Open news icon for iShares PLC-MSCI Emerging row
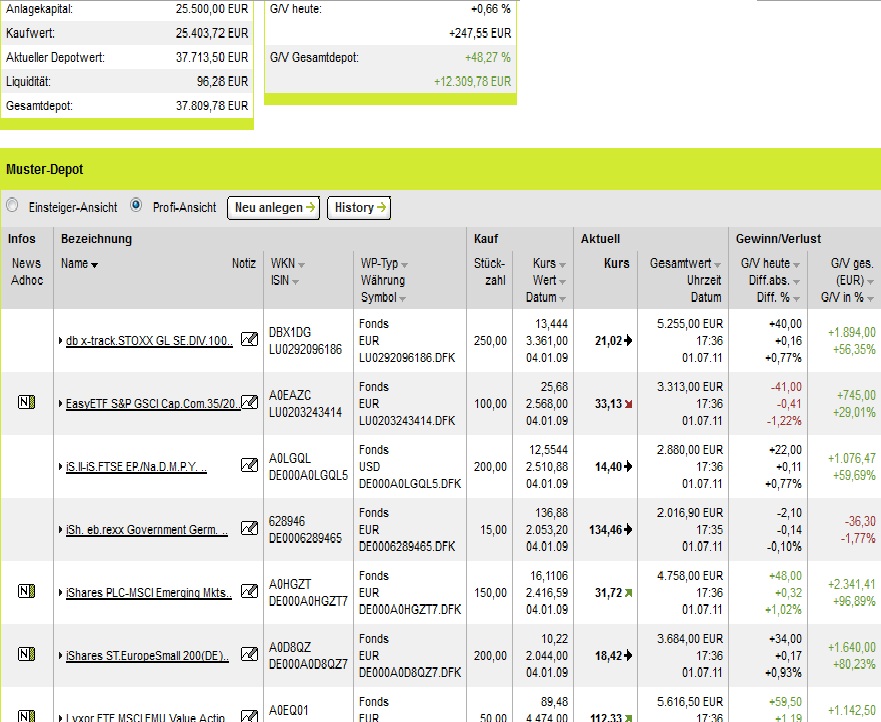The width and height of the screenshot is (881, 722). click(26, 591)
